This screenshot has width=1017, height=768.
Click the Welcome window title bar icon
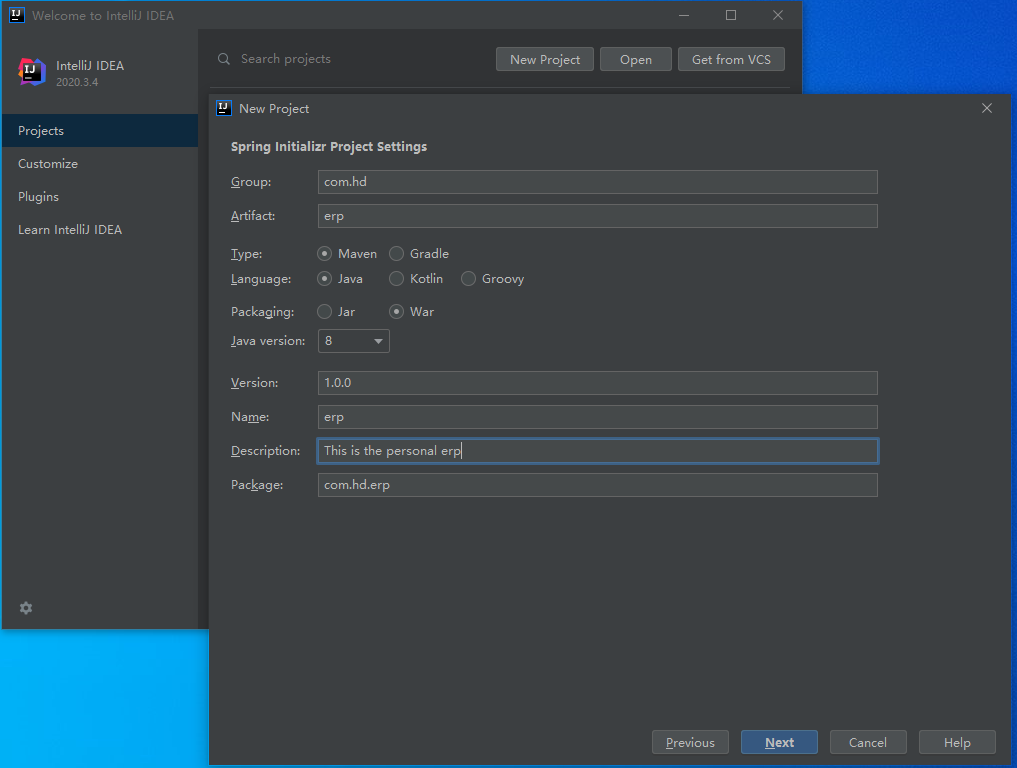(17, 15)
